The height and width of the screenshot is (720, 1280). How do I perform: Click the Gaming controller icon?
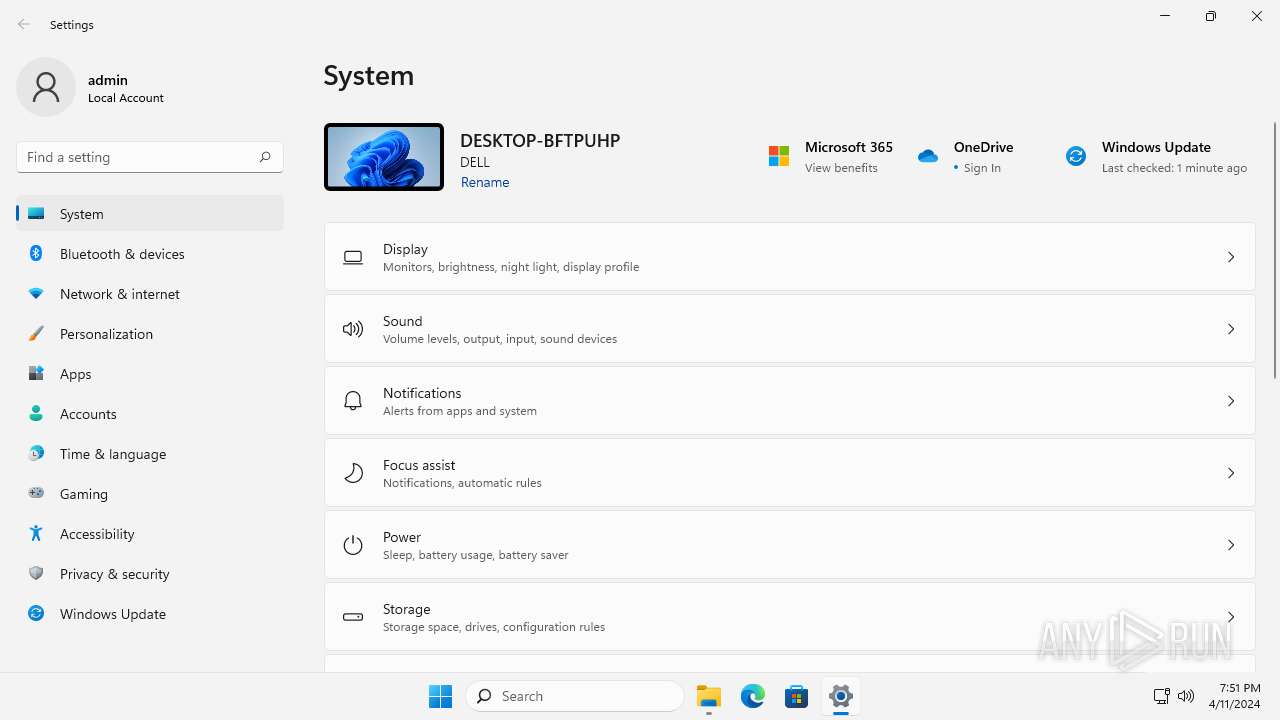click(x=36, y=493)
